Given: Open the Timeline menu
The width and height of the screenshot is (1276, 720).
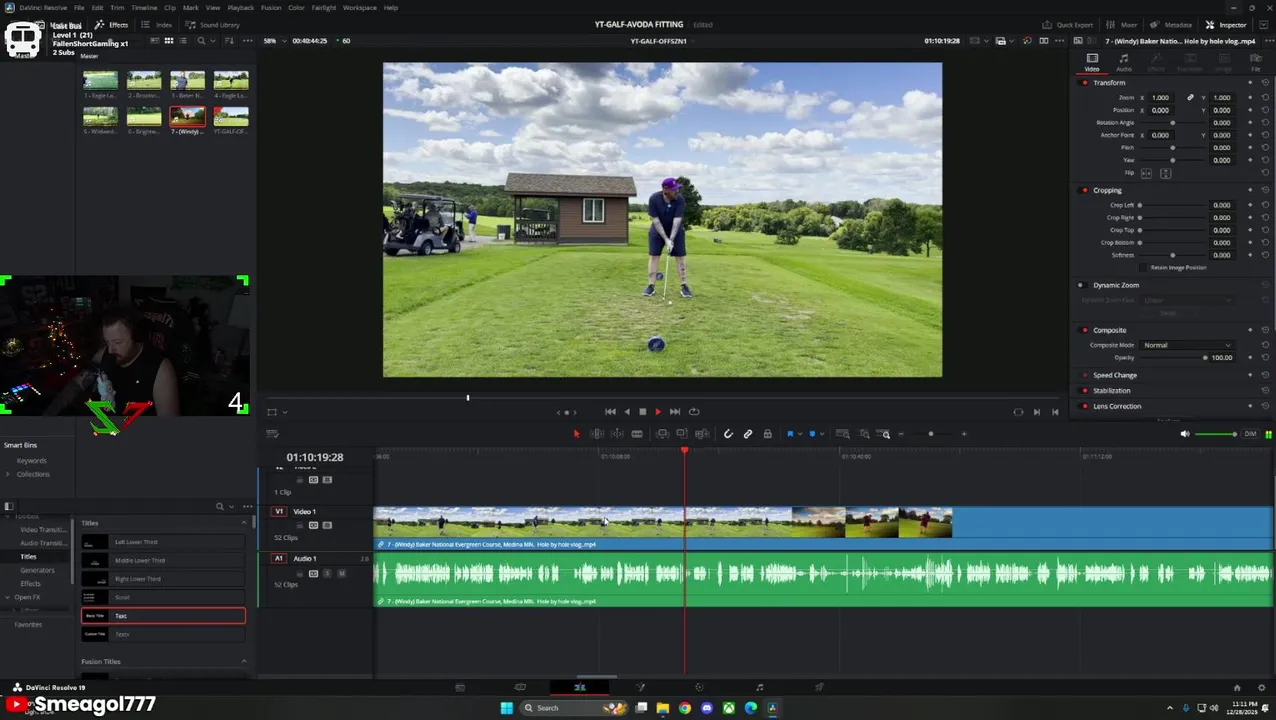Looking at the screenshot, I should [x=144, y=7].
